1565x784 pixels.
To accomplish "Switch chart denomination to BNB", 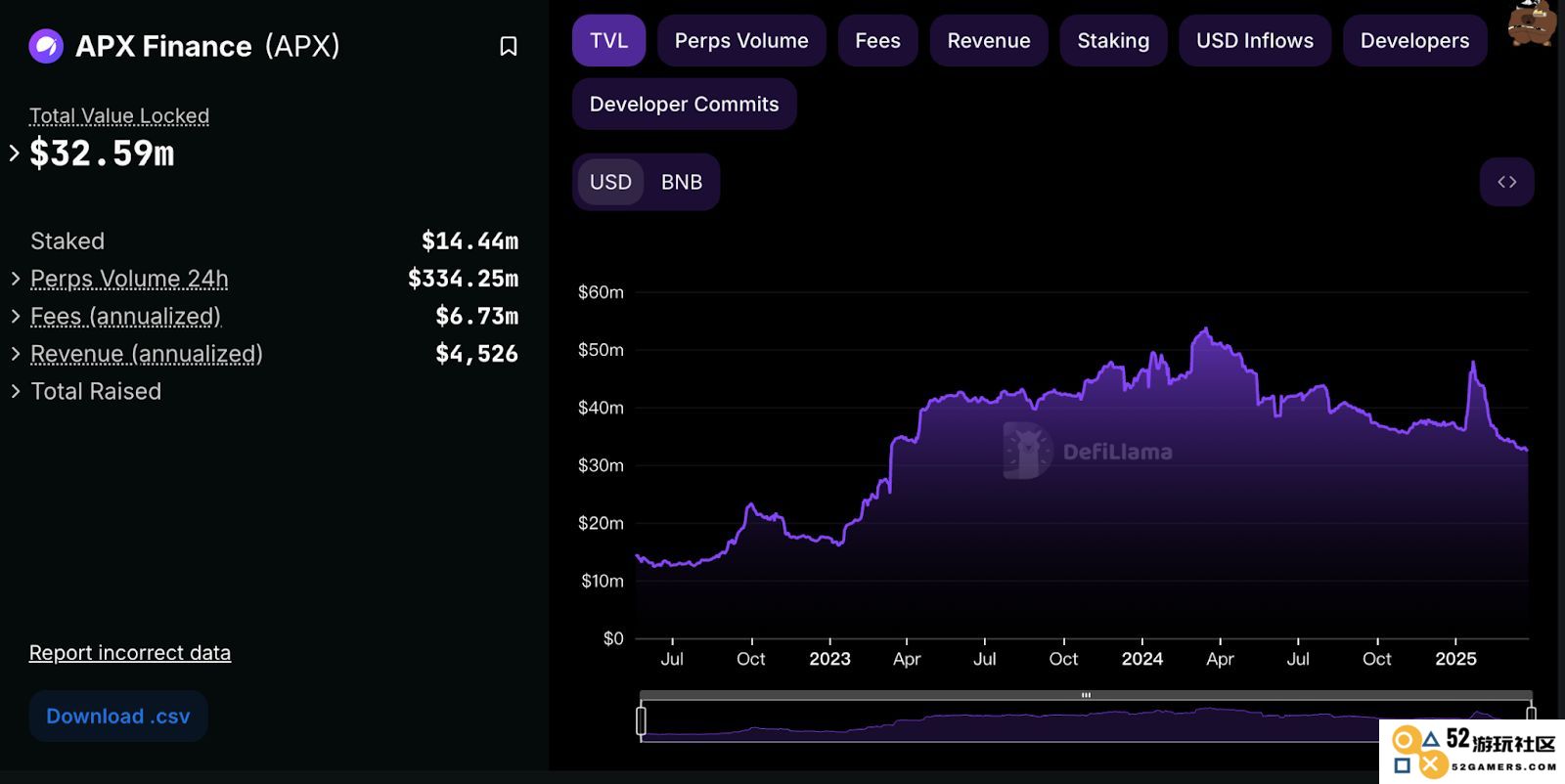I will click(682, 182).
